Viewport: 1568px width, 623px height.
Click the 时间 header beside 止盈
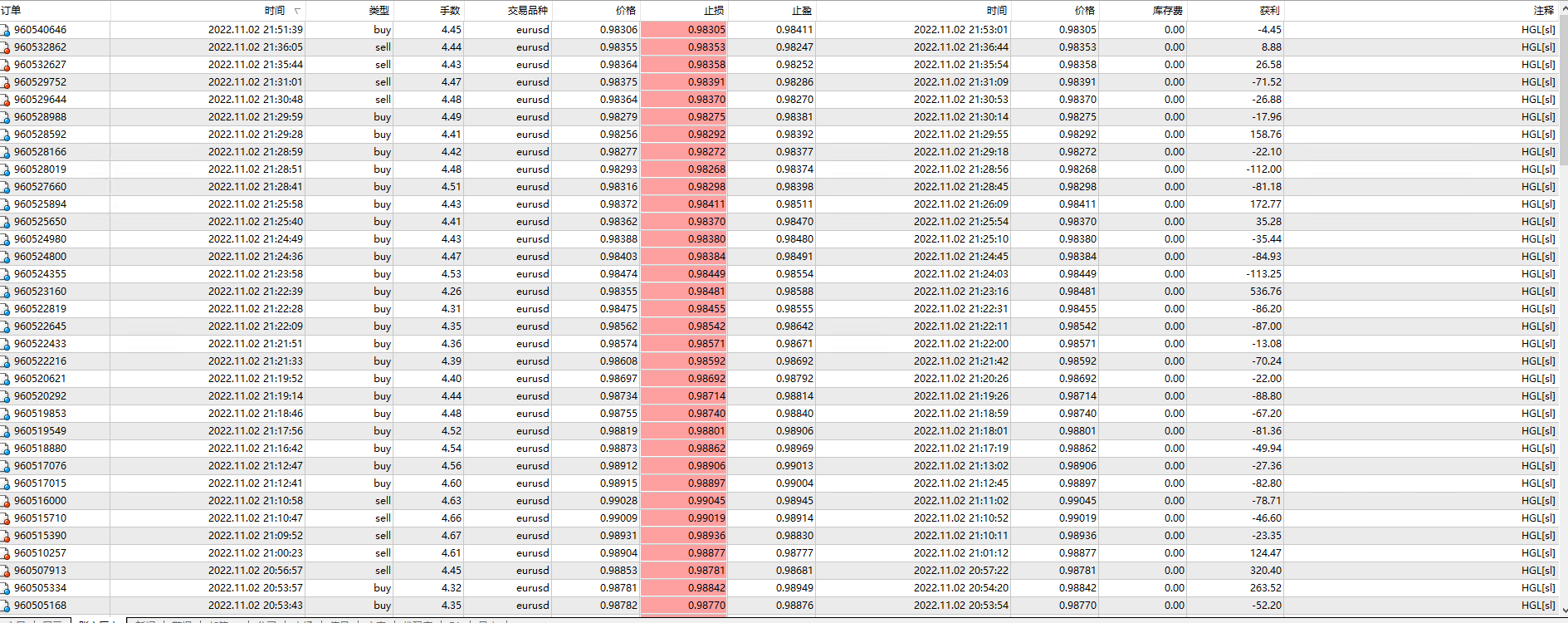pos(914,11)
